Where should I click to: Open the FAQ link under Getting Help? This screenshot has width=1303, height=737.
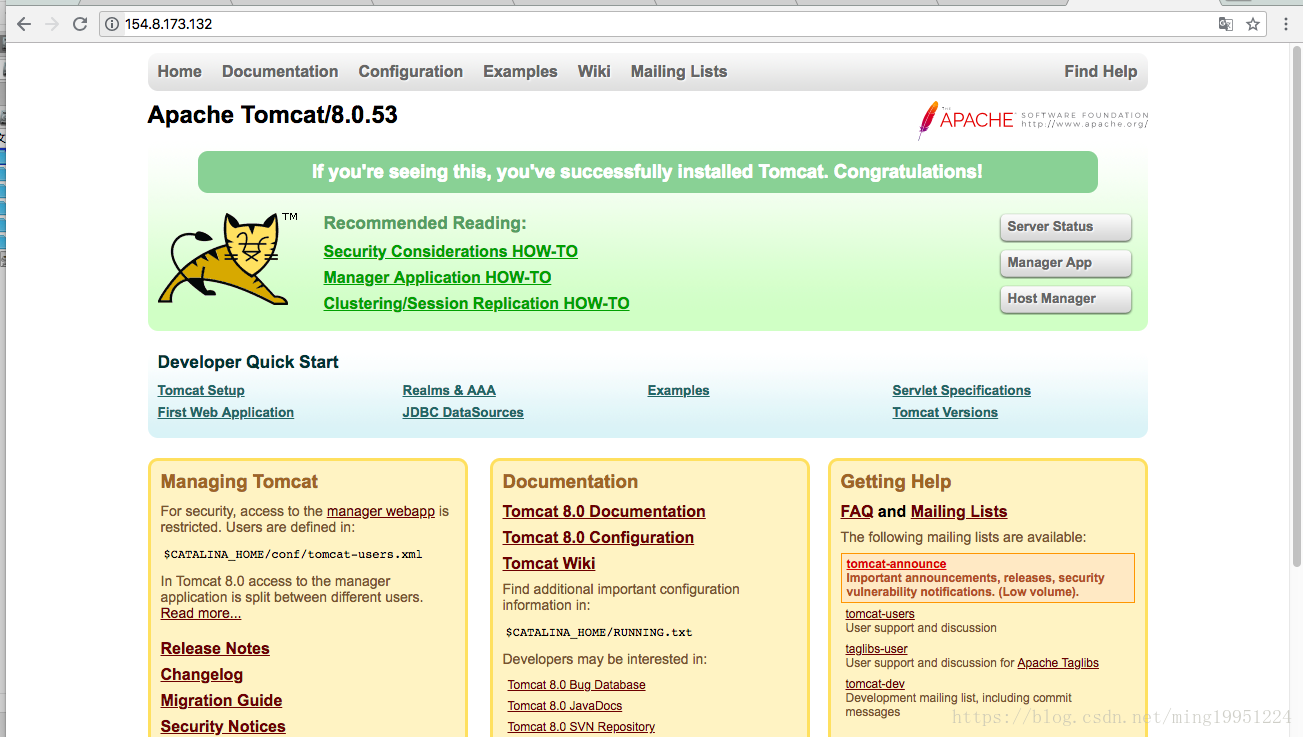click(857, 512)
